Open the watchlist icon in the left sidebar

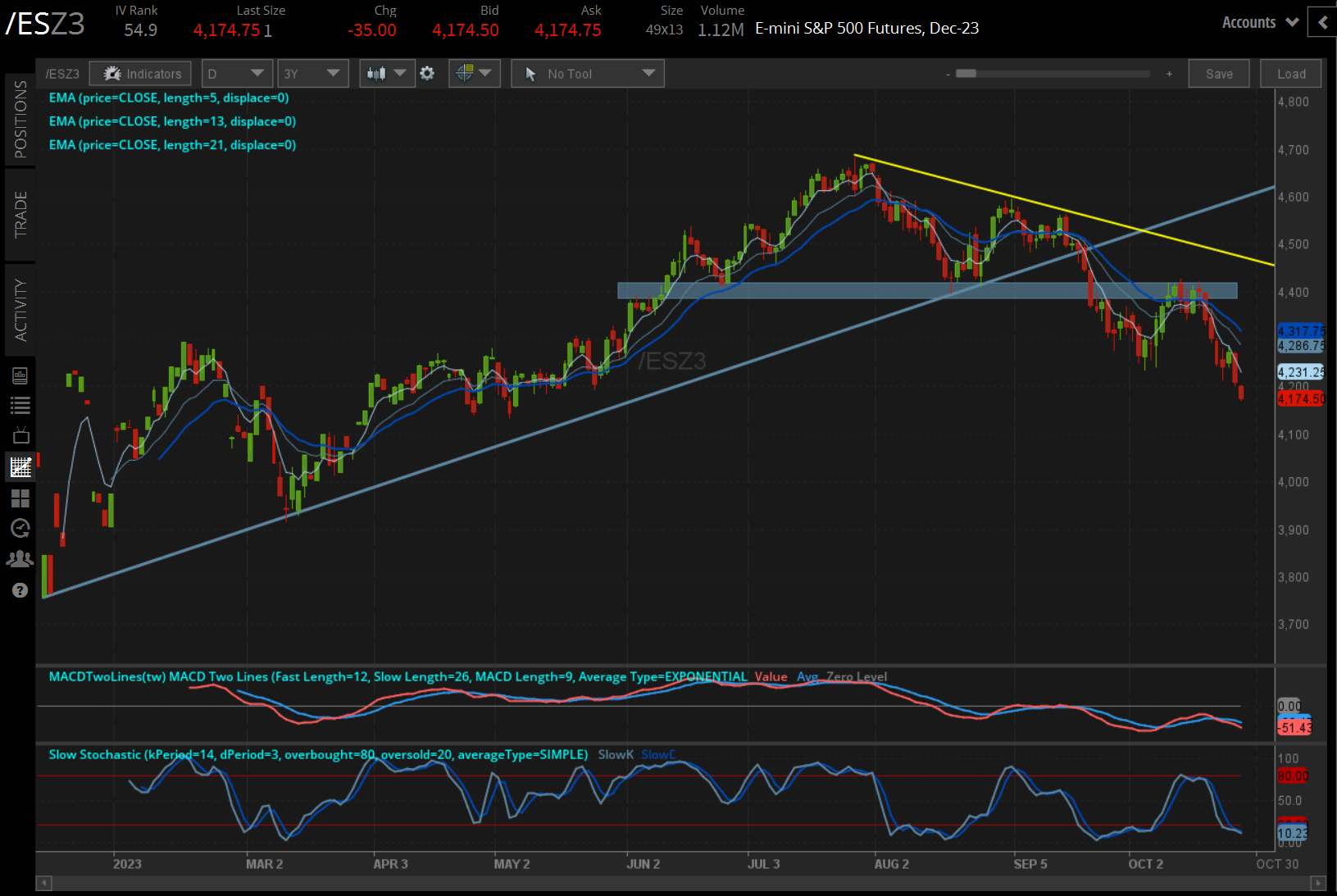click(x=20, y=405)
